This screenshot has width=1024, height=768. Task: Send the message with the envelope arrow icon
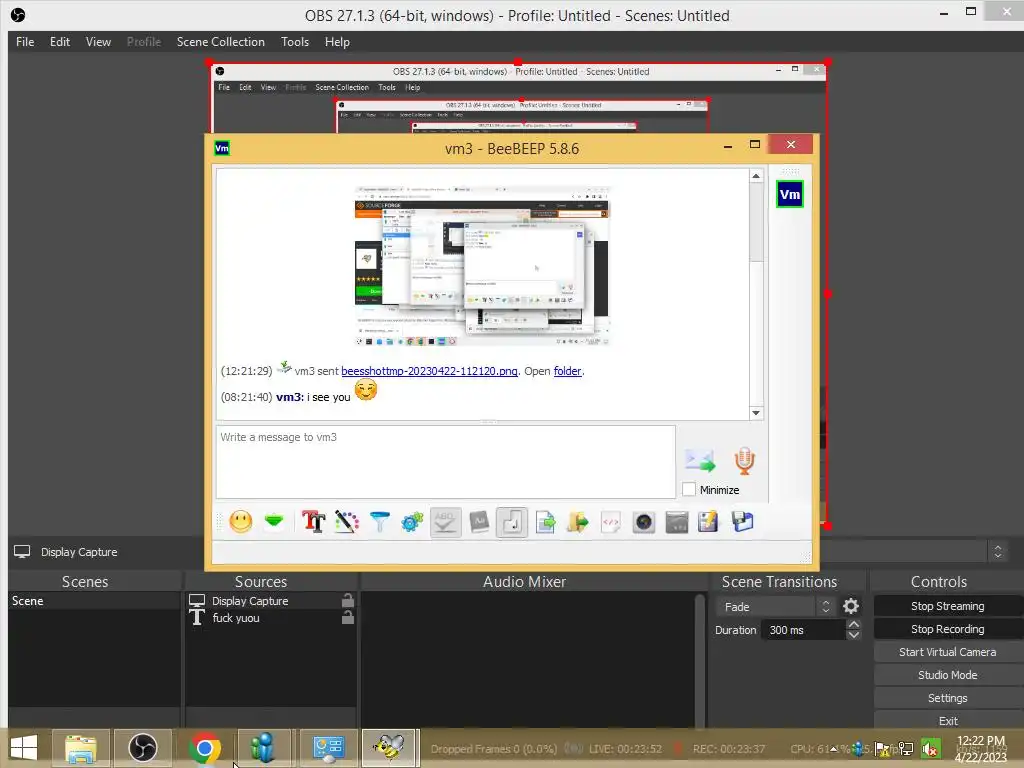pyautogui.click(x=700, y=460)
